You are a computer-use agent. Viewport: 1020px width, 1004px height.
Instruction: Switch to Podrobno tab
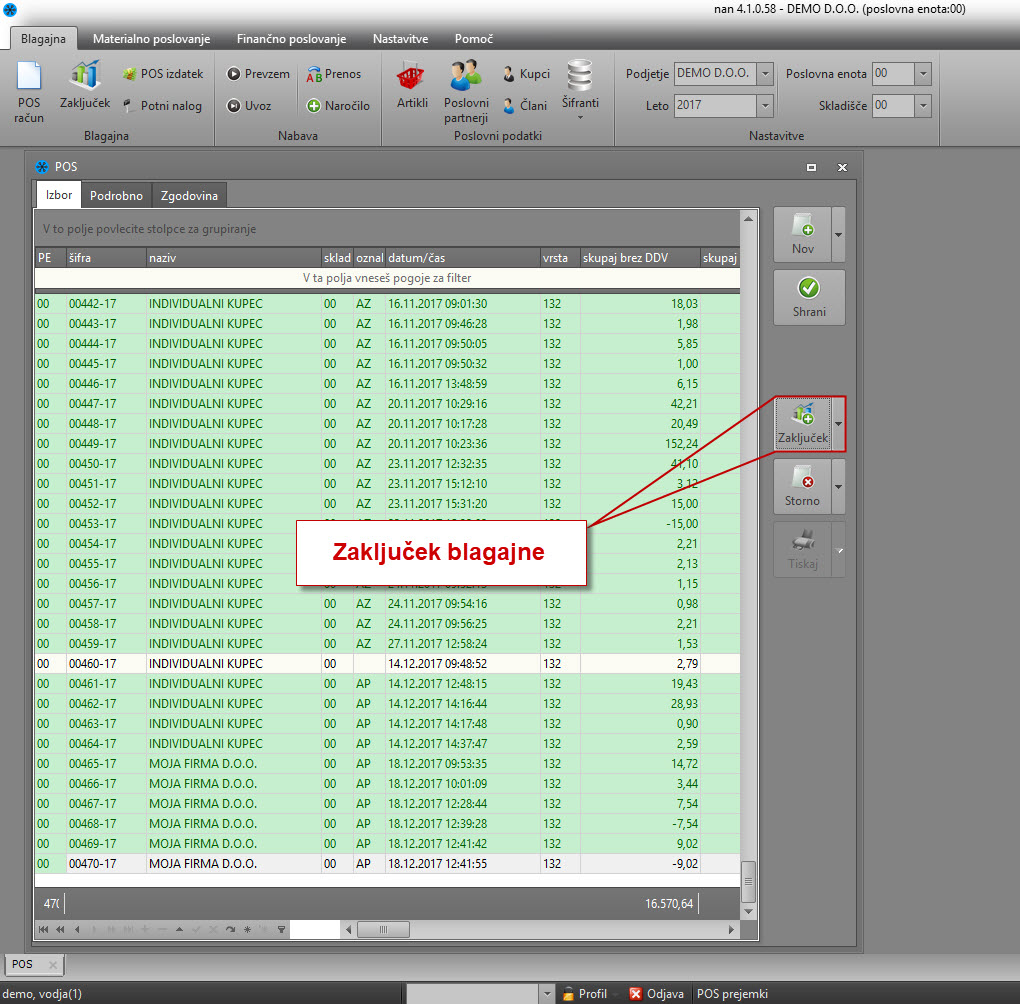click(116, 195)
